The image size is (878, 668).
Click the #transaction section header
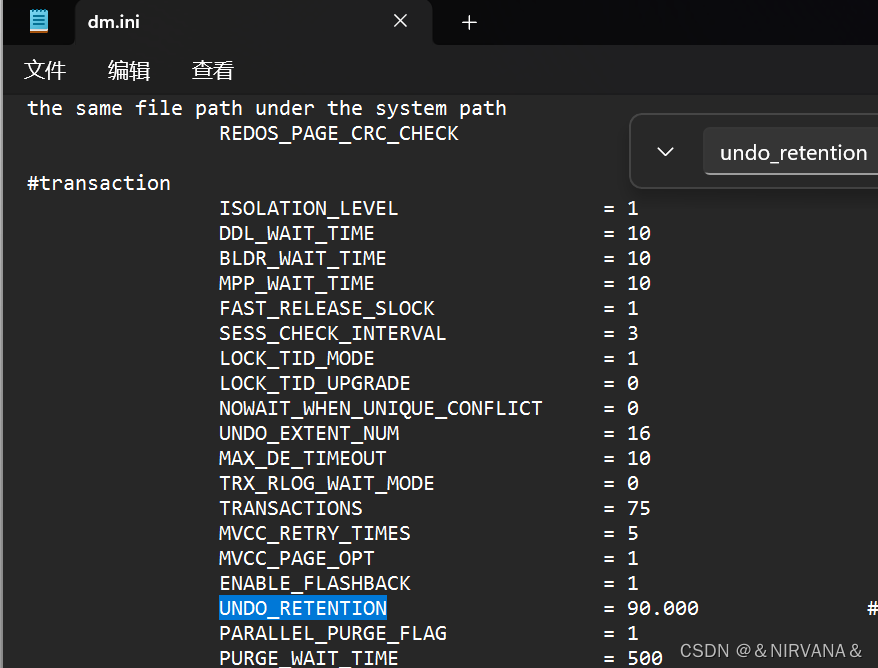[99, 184]
